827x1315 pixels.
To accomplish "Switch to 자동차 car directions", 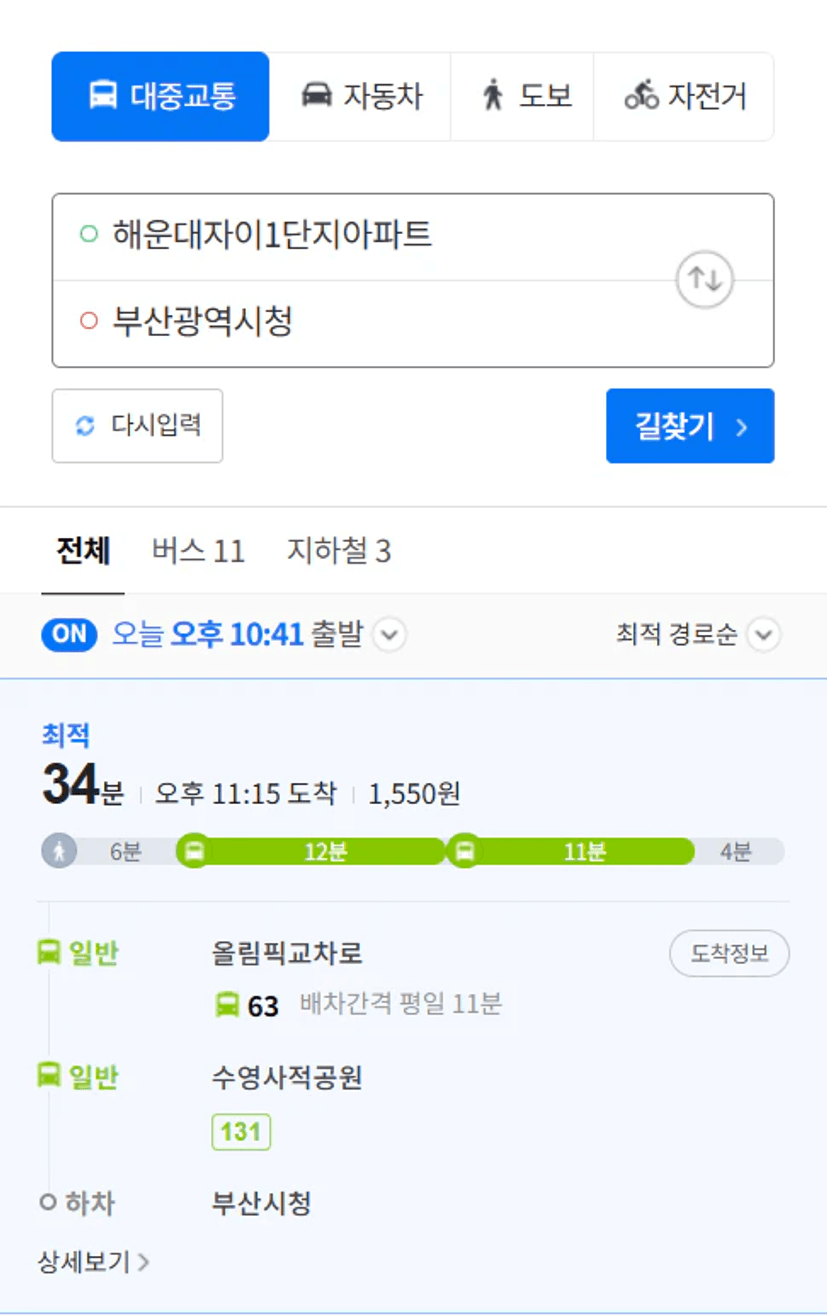I will coord(361,97).
